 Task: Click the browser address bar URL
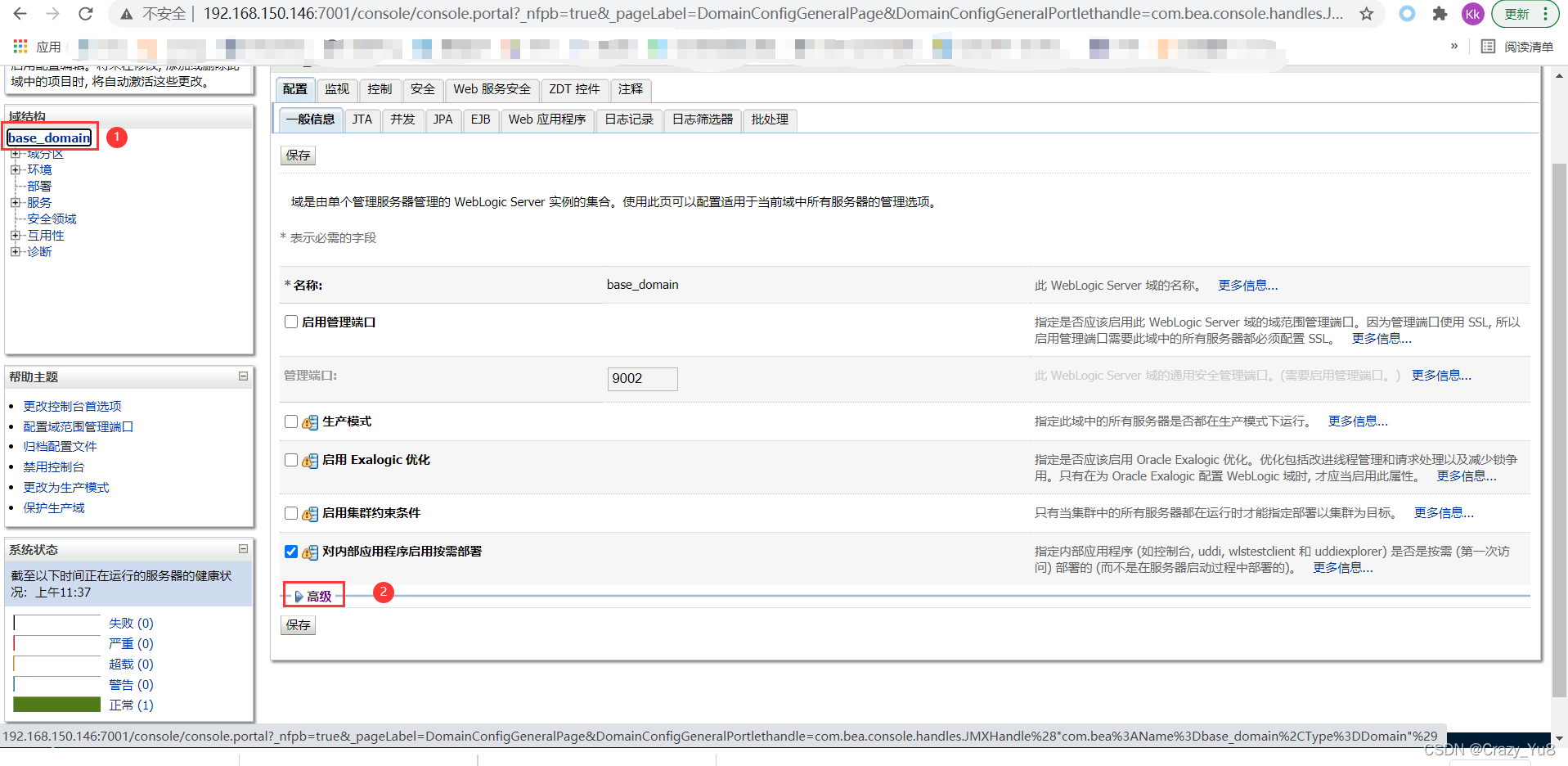(x=773, y=14)
